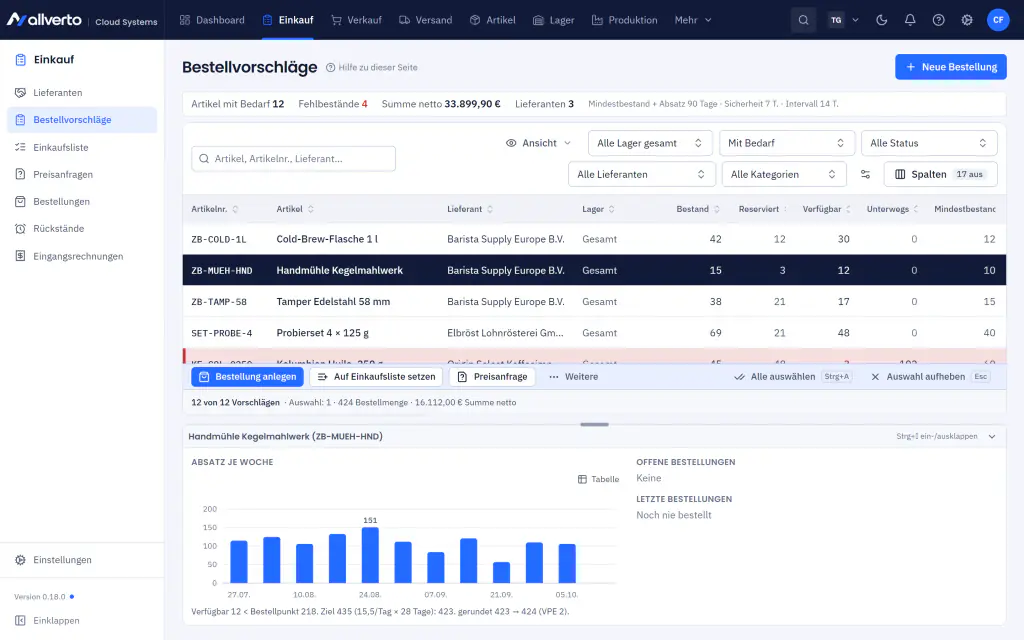Image resolution: width=1024 pixels, height=640 pixels.
Task: Click the Neue Bestellung button
Action: [951, 67]
